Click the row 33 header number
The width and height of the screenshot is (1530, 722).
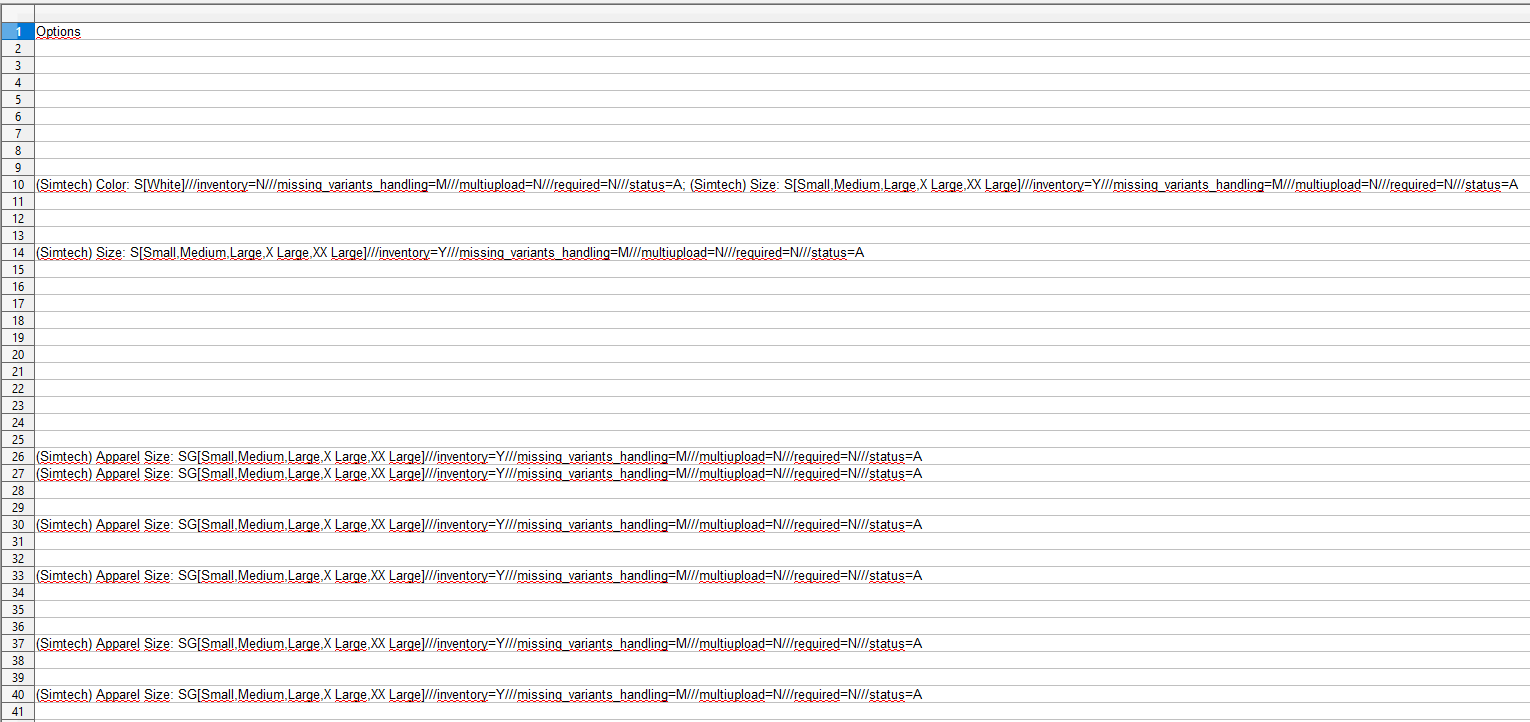point(17,575)
